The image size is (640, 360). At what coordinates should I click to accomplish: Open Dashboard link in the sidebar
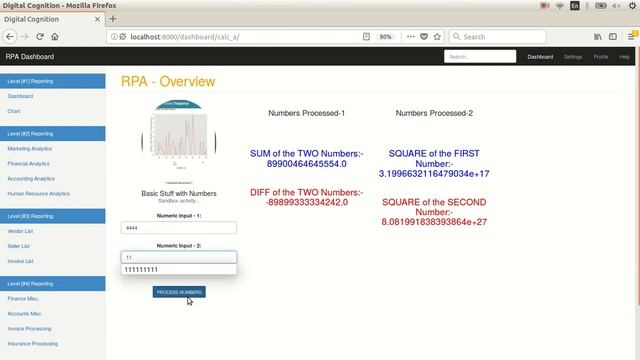click(20, 96)
